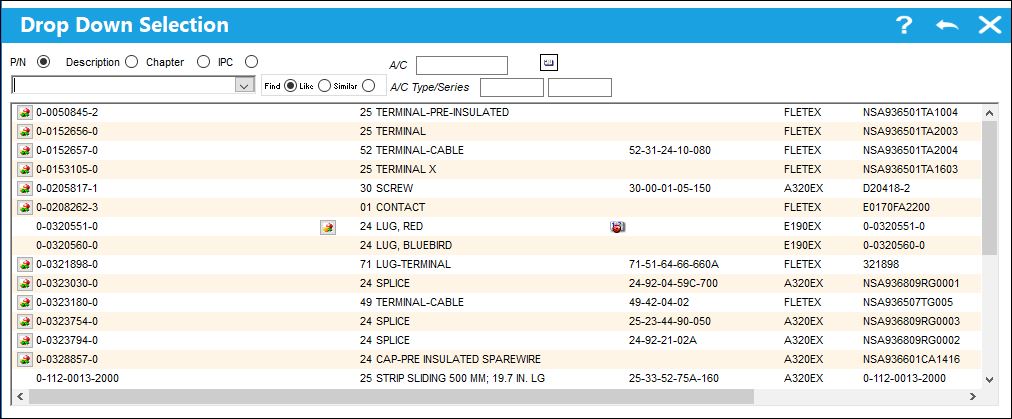Open the A/C selection picker icon

pos(549,63)
